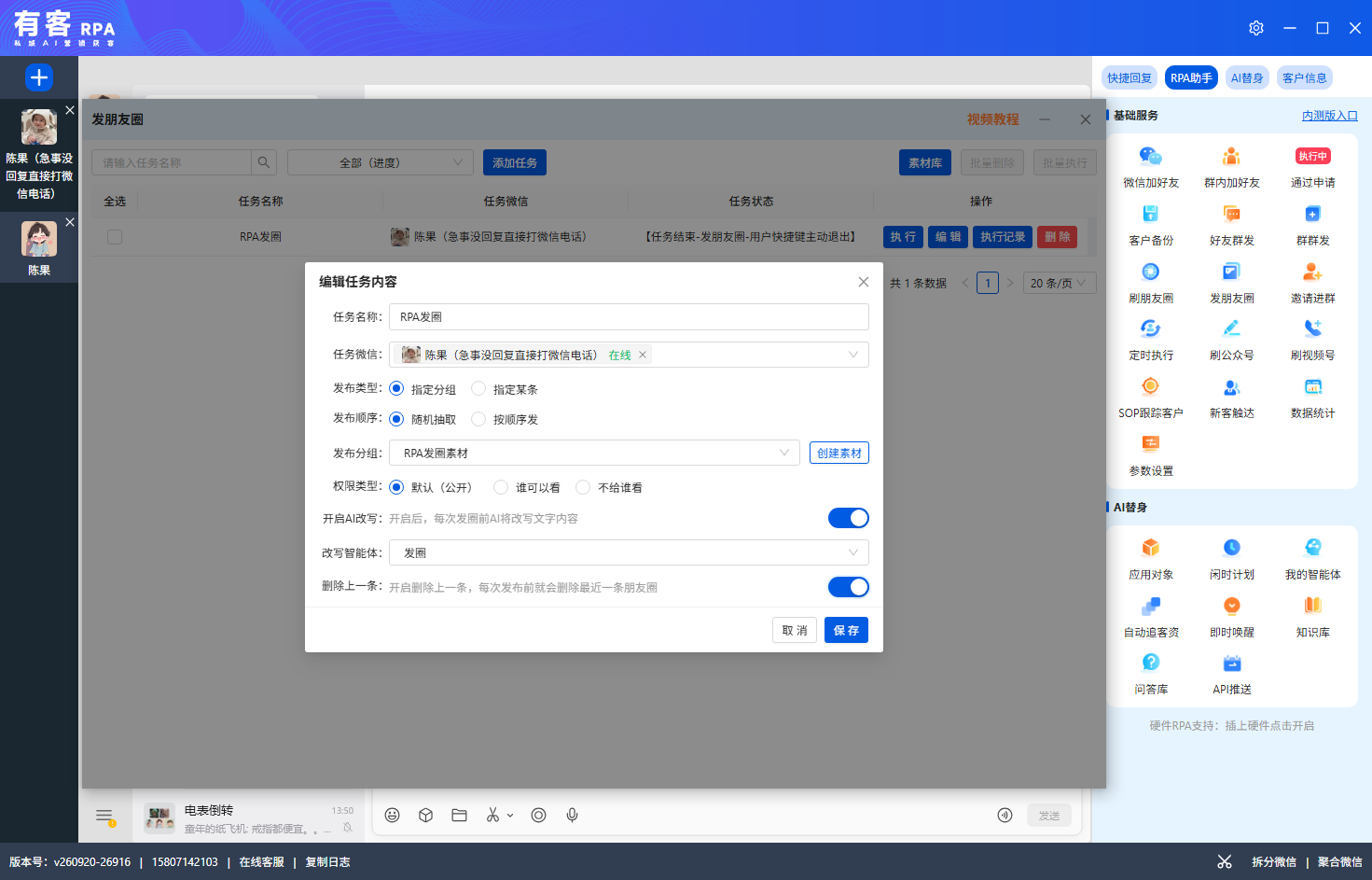Open the 群群发 tool
This screenshot has width=1372, height=880.
point(1313,225)
